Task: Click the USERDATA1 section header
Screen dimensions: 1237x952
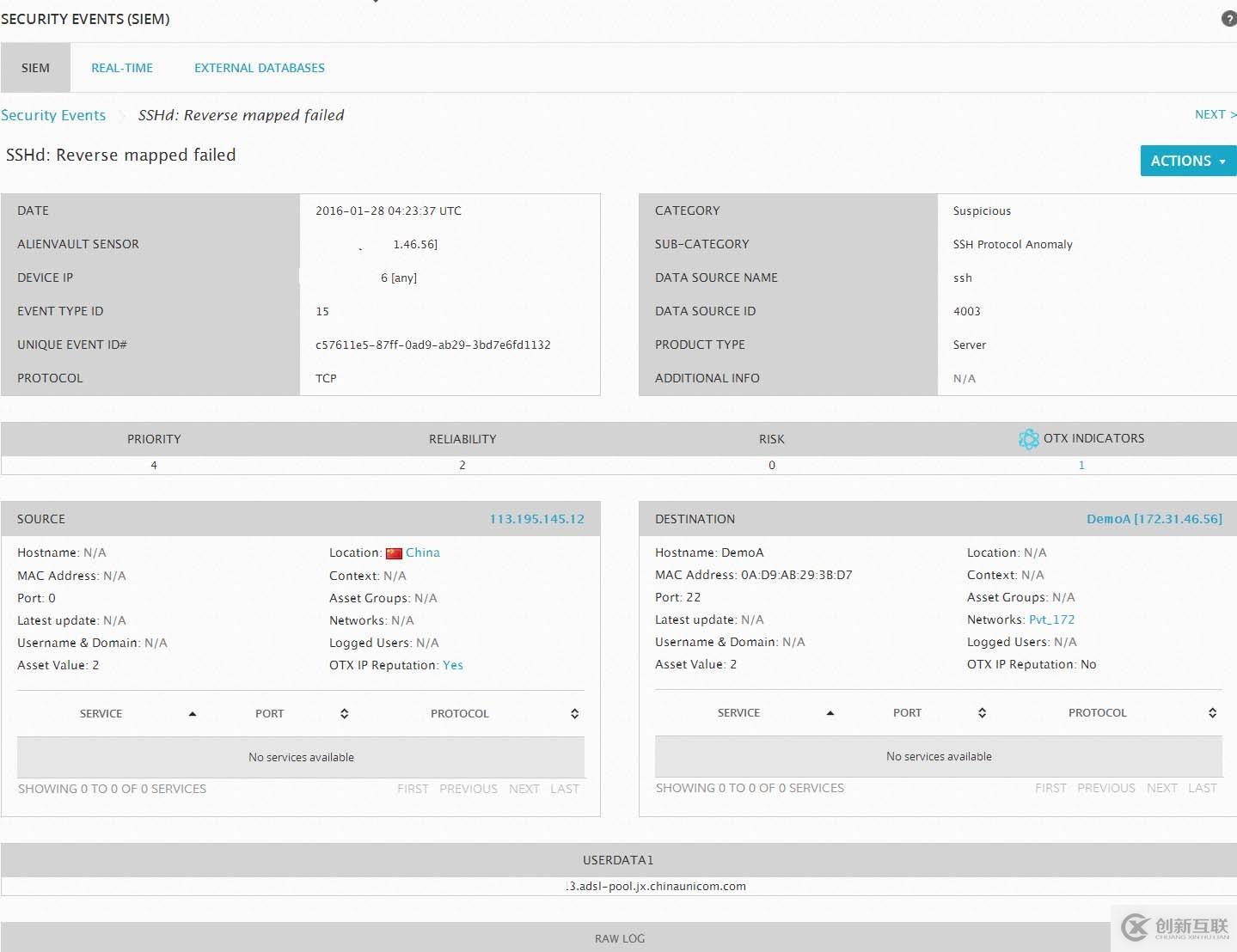Action: tap(619, 860)
